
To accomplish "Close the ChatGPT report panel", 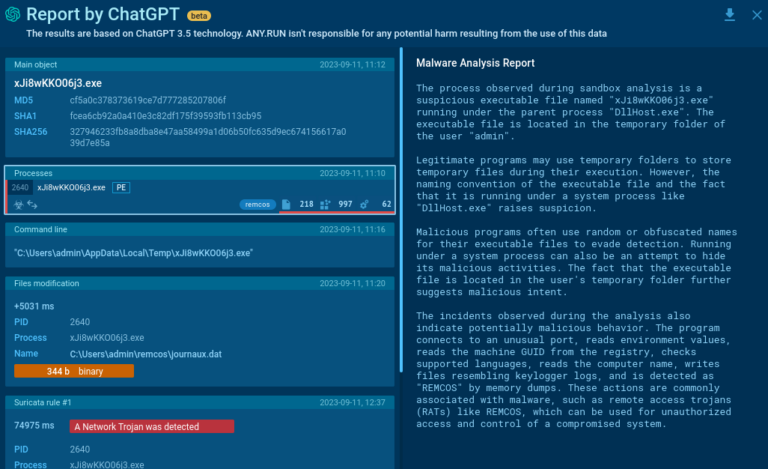I will tap(757, 15).
